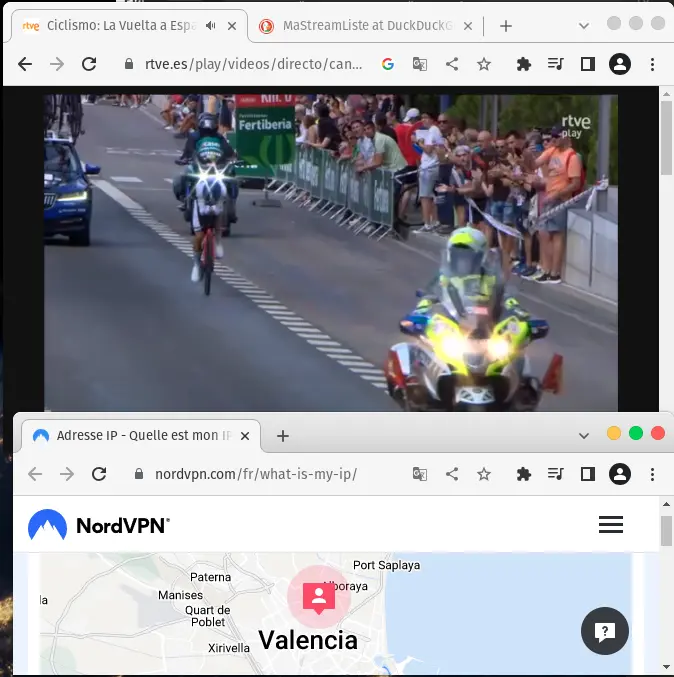Expand tab search chevron in NordVPN window
The height and width of the screenshot is (677, 674).
[584, 436]
